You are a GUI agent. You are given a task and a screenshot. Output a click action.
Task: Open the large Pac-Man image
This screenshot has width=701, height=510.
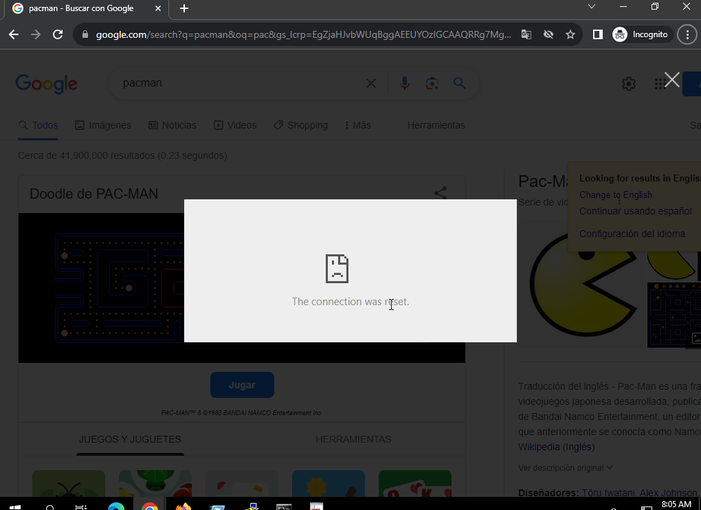pyautogui.click(x=583, y=284)
